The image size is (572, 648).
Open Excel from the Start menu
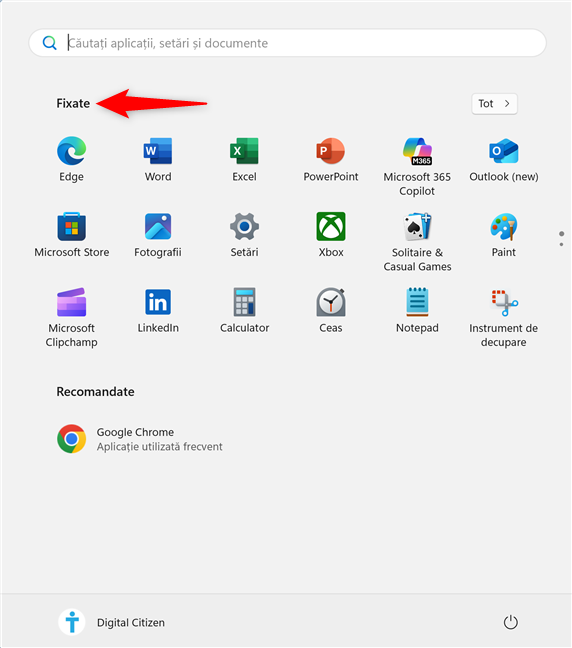[244, 160]
